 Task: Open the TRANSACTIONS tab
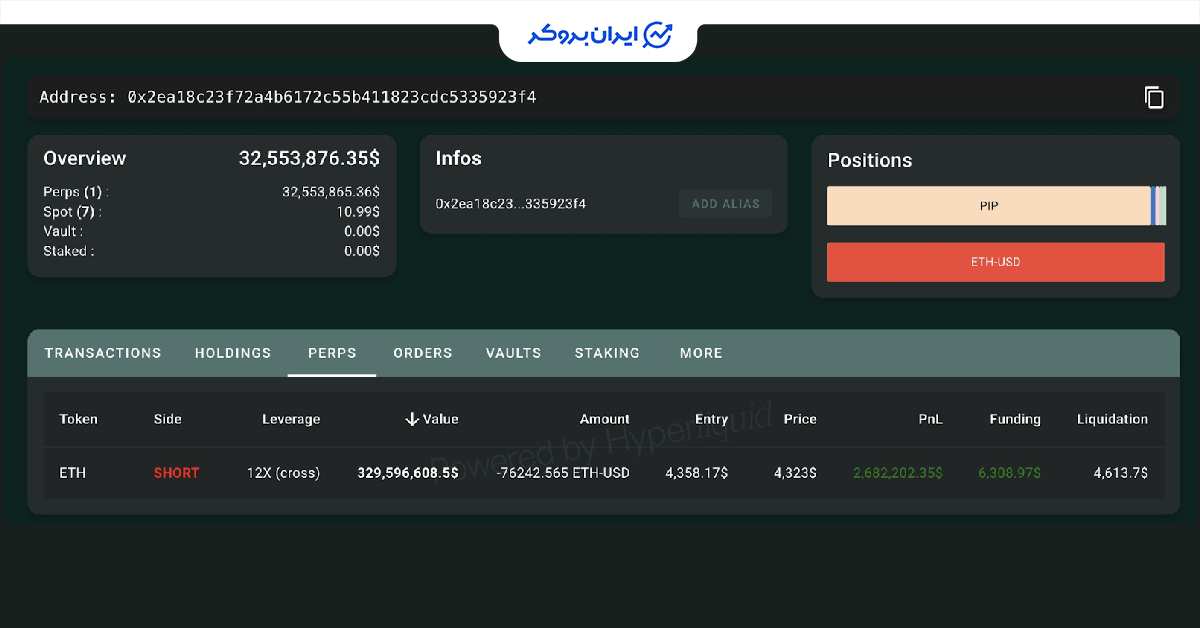(x=103, y=353)
